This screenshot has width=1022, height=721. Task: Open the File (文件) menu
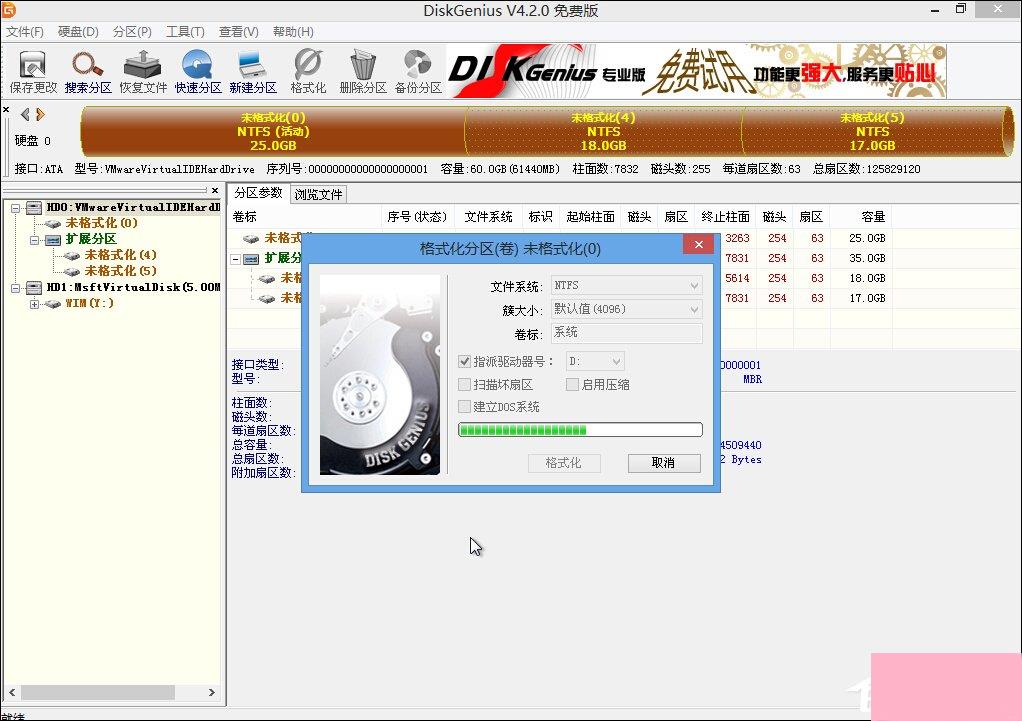(25, 32)
